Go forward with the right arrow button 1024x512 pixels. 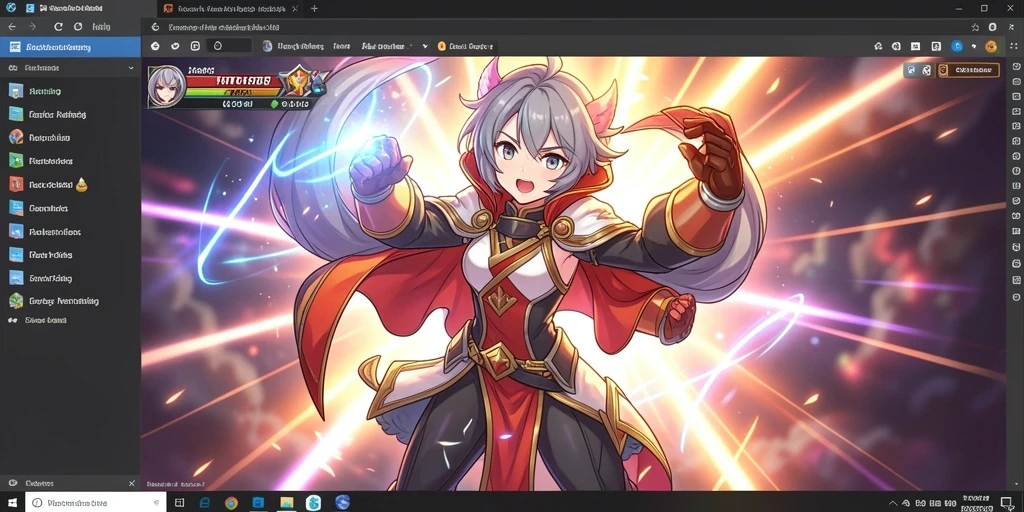tap(32, 27)
